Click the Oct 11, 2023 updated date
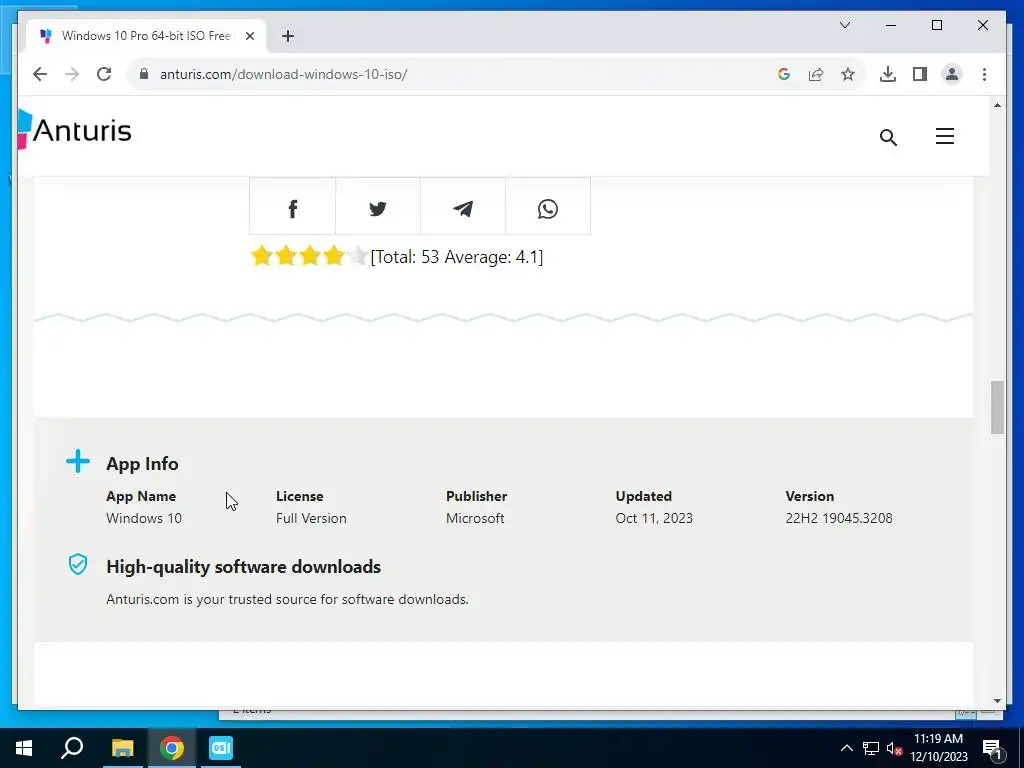 click(x=654, y=519)
